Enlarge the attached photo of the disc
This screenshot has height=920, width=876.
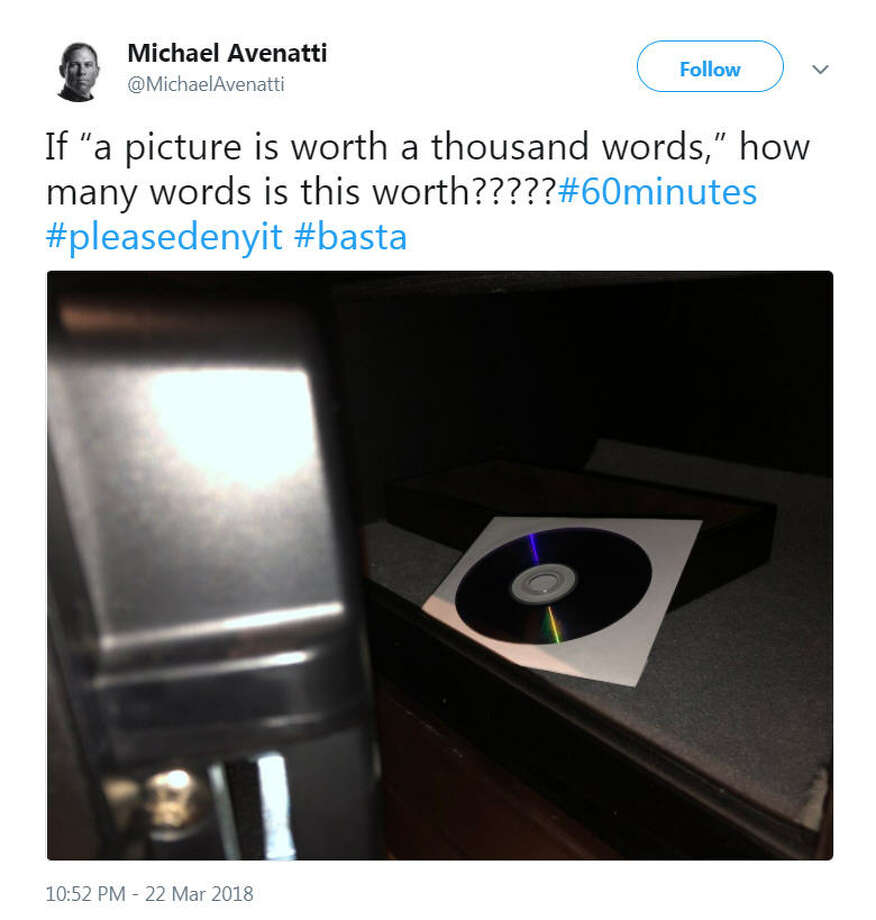(x=439, y=565)
